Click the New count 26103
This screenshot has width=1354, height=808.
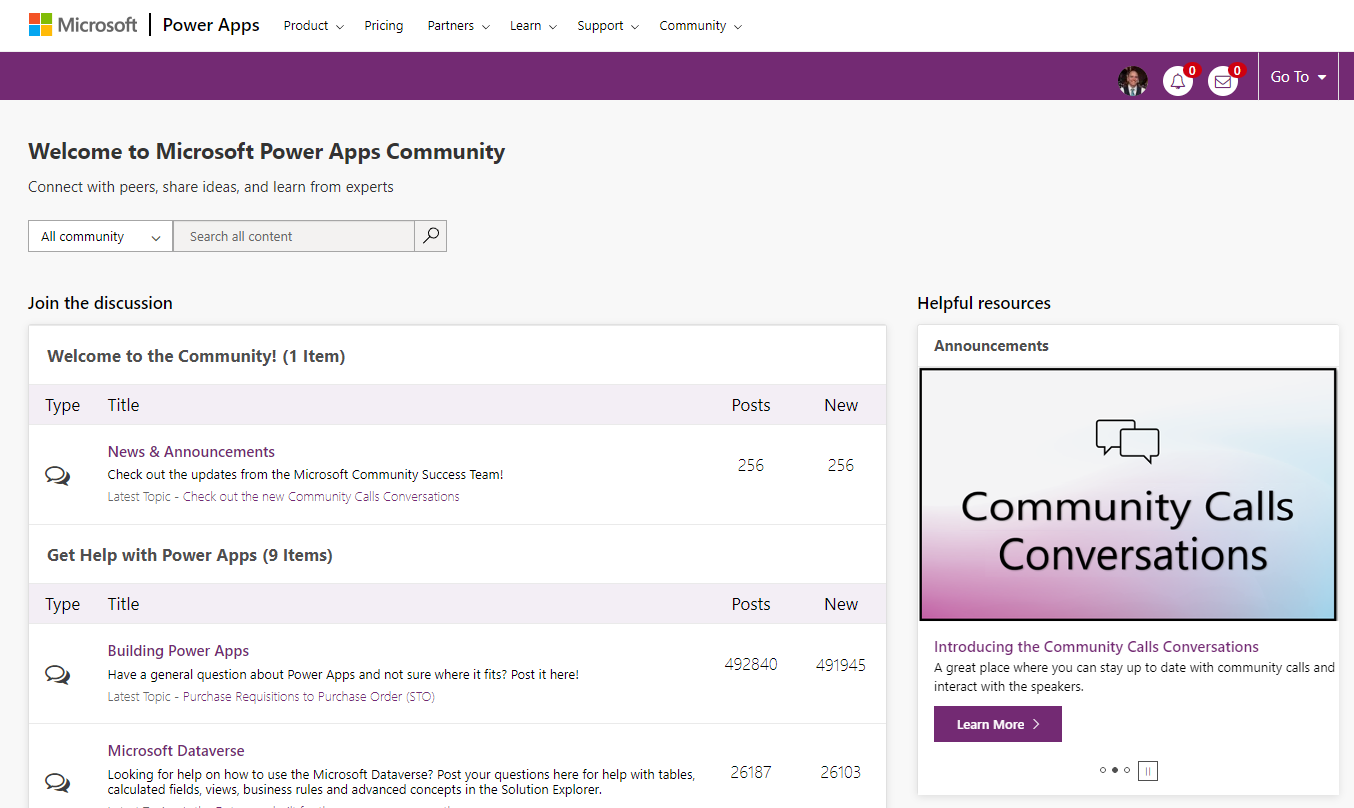[841, 772]
